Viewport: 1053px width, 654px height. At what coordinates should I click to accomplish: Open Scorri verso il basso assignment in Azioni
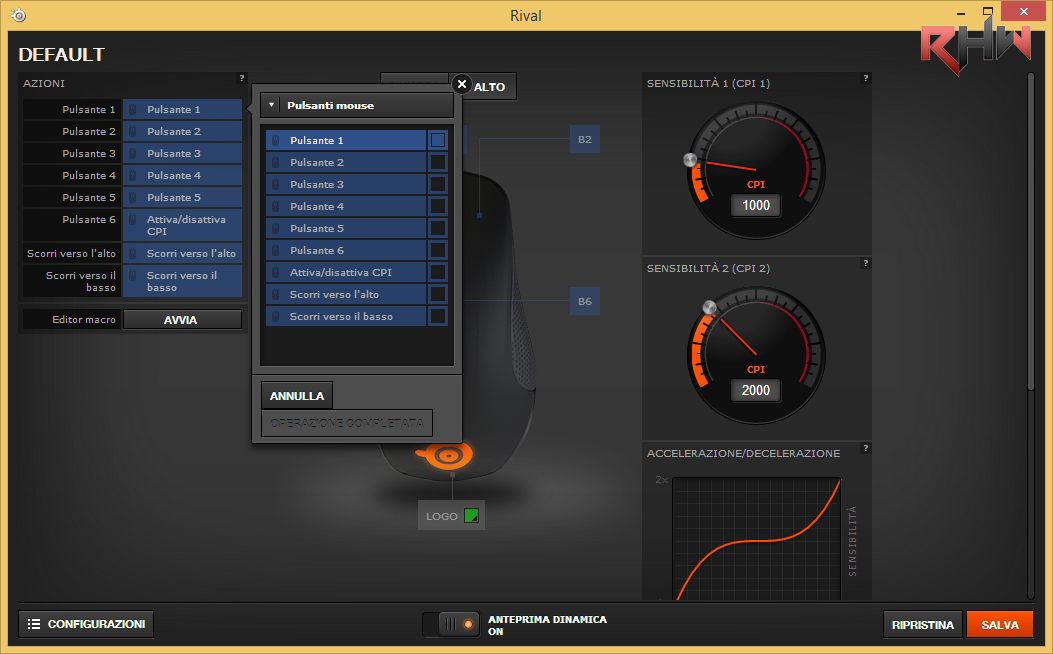[182, 281]
